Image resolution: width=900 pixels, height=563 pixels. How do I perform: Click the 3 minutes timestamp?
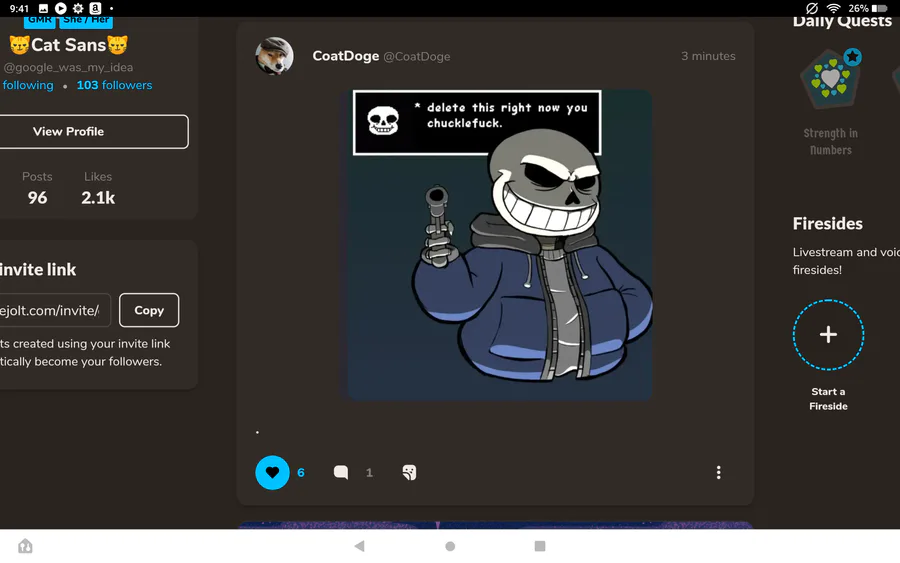point(708,56)
